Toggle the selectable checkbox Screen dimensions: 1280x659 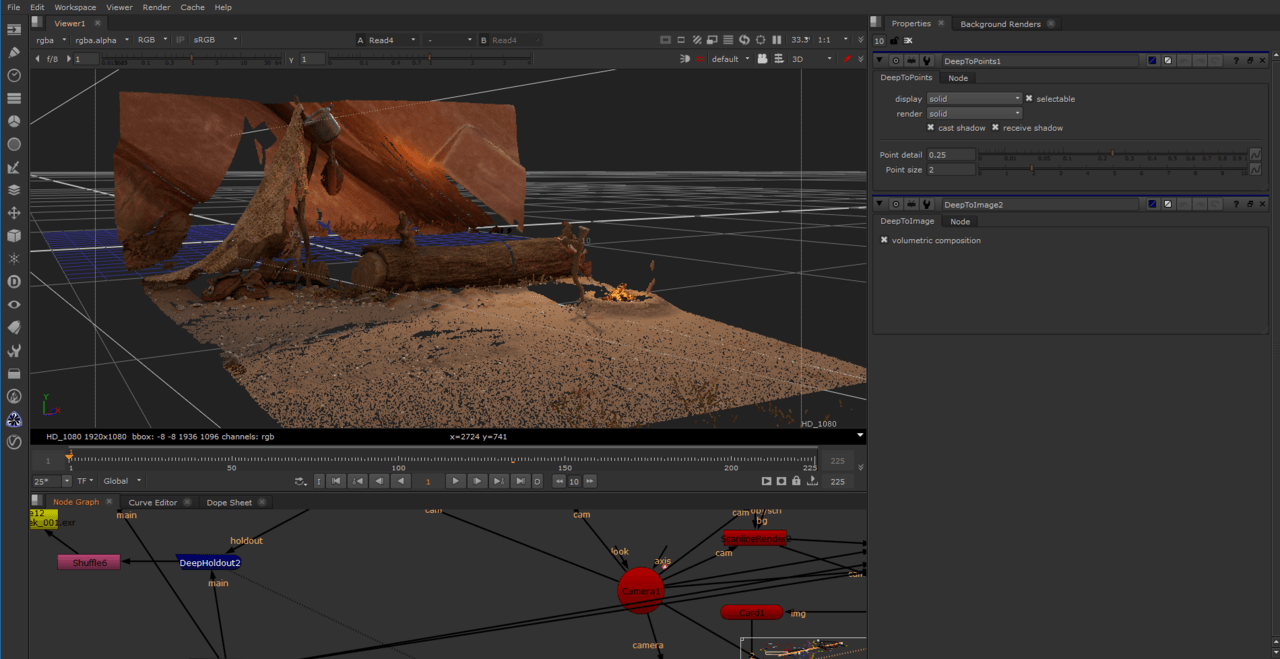point(1029,99)
